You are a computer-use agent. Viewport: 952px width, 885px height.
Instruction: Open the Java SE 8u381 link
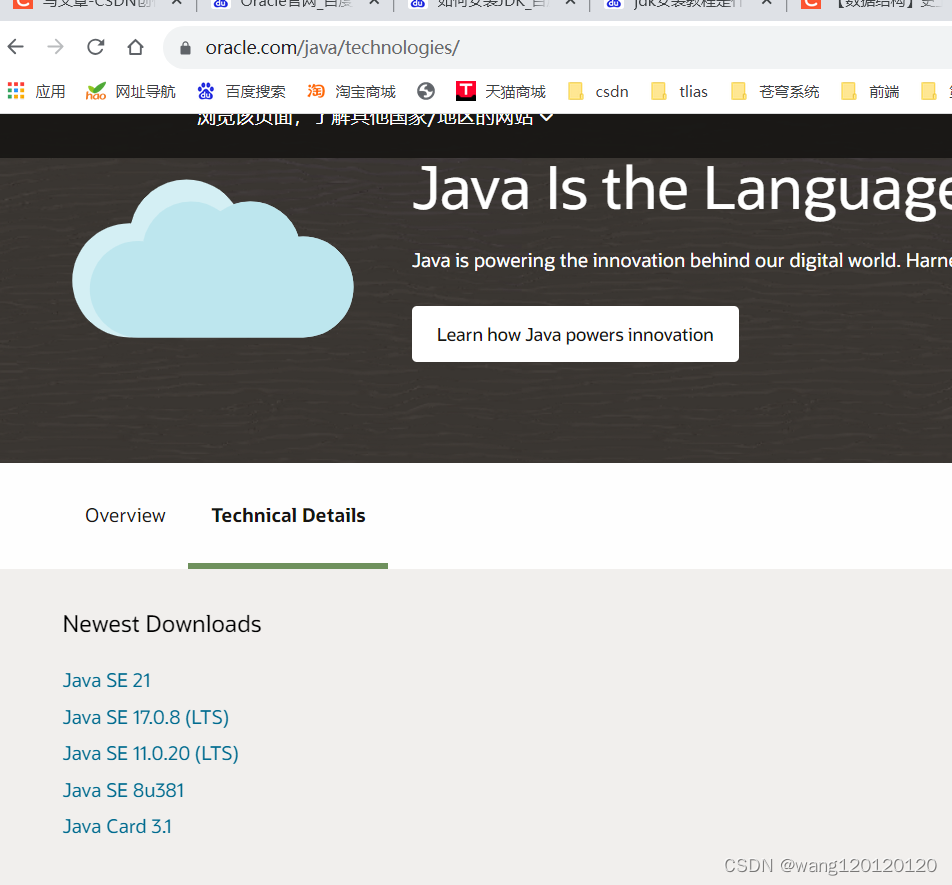pos(123,790)
